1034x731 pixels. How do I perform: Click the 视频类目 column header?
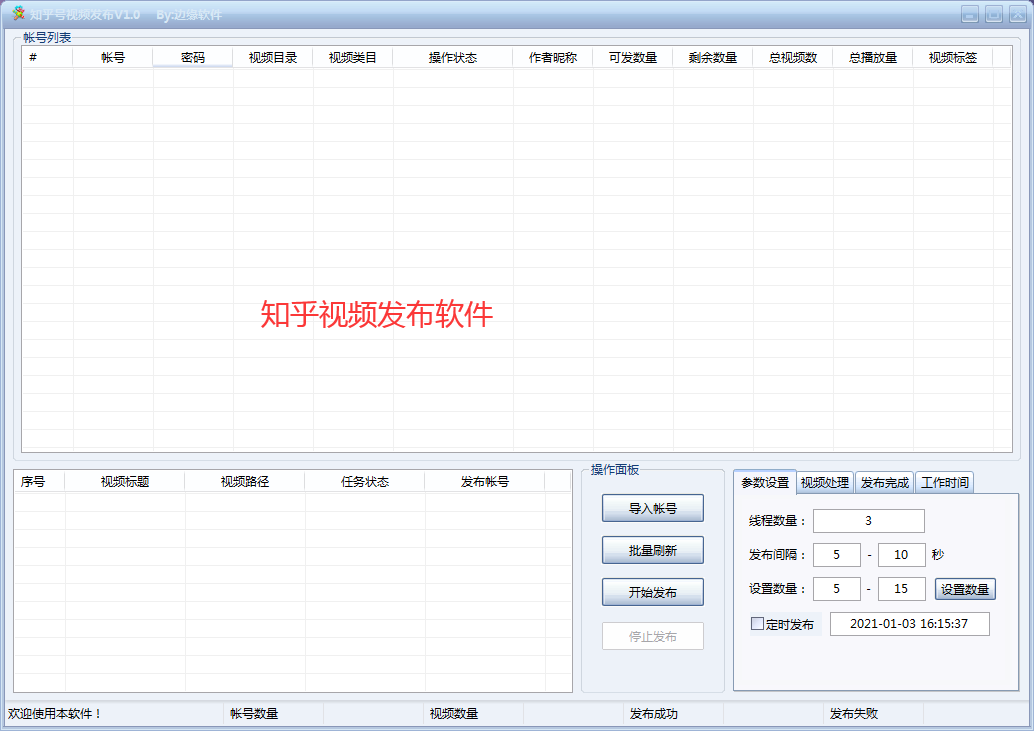click(353, 57)
